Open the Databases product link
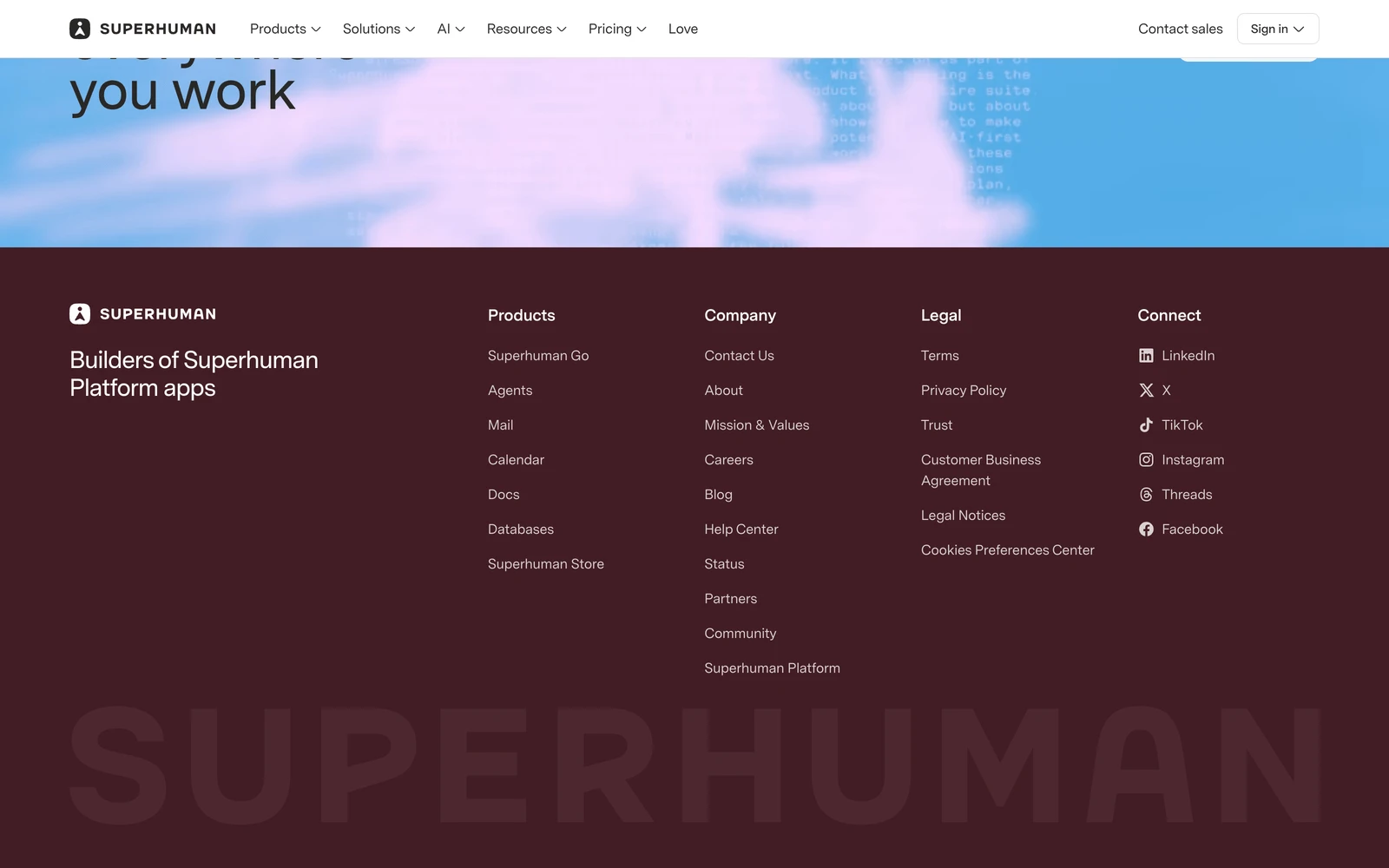The image size is (1389, 868). [521, 529]
